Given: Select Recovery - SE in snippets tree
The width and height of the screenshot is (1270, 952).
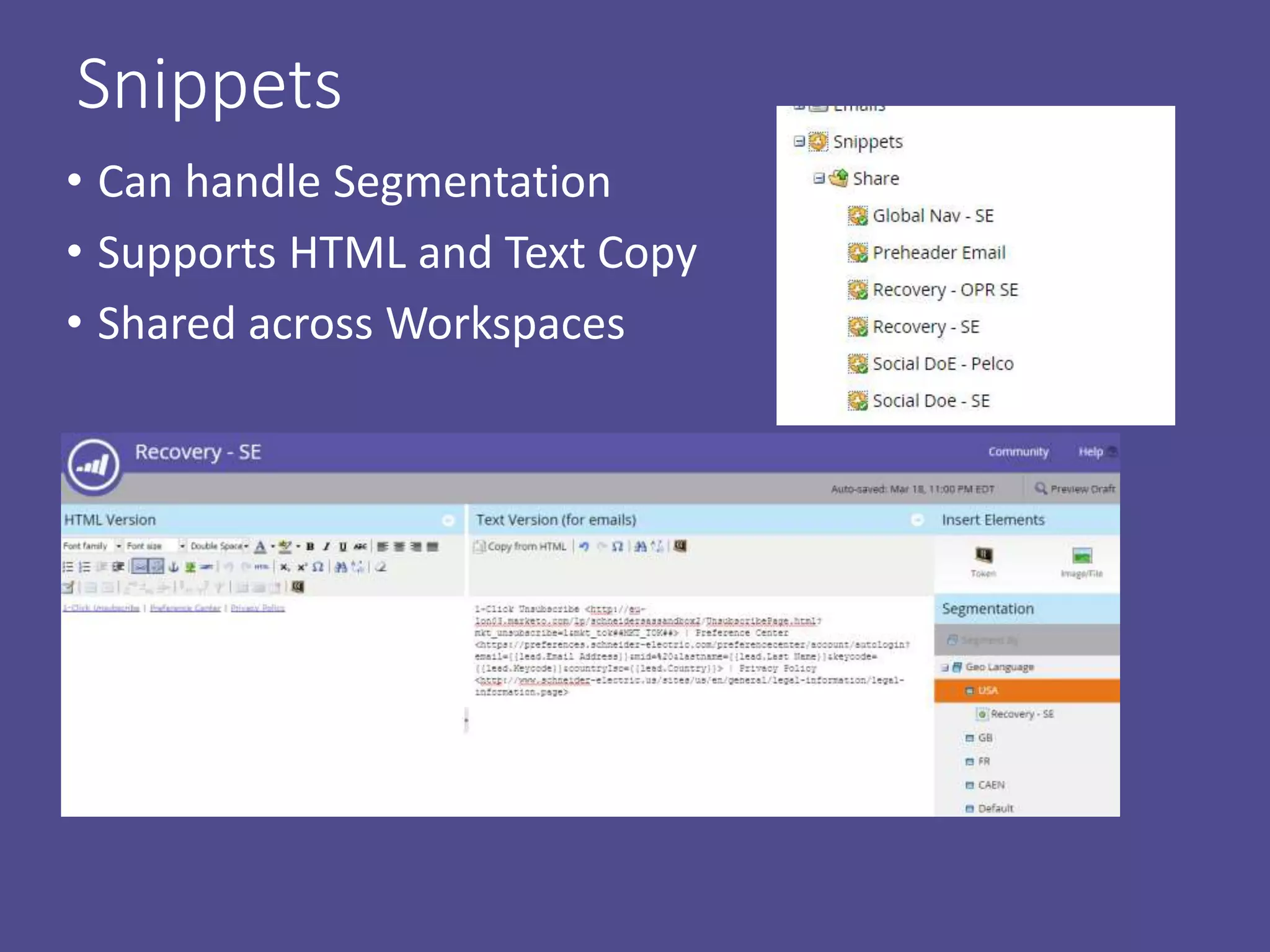Looking at the screenshot, I should click(x=914, y=327).
